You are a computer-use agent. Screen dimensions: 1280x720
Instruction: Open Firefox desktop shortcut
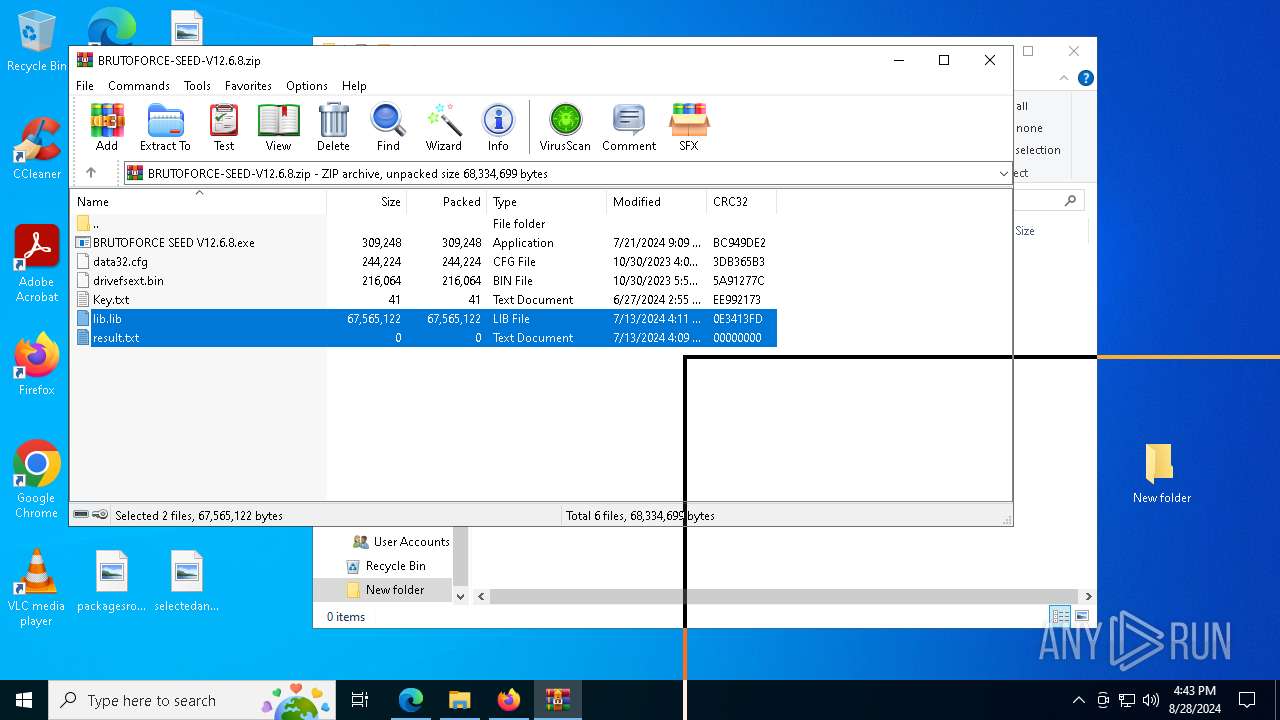(37, 364)
